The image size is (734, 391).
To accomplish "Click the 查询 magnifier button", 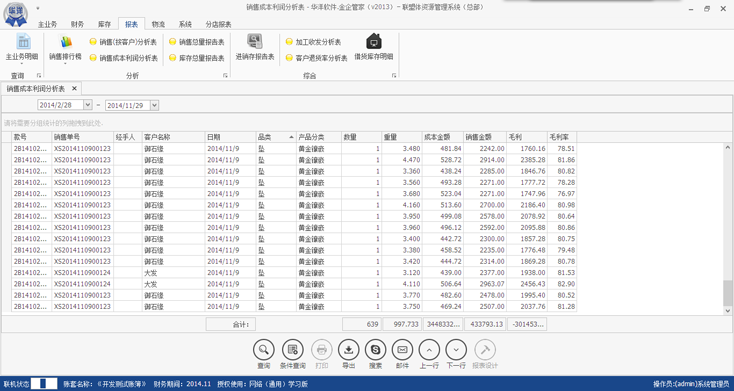I will tap(264, 349).
